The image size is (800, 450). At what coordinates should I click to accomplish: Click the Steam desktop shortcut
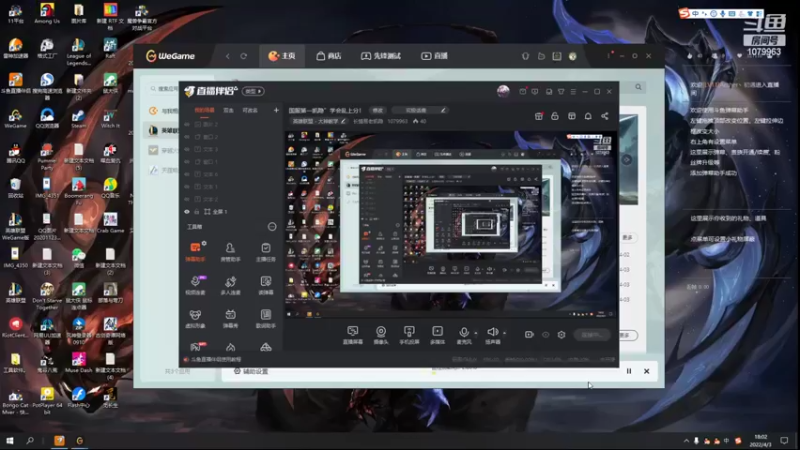[79, 117]
